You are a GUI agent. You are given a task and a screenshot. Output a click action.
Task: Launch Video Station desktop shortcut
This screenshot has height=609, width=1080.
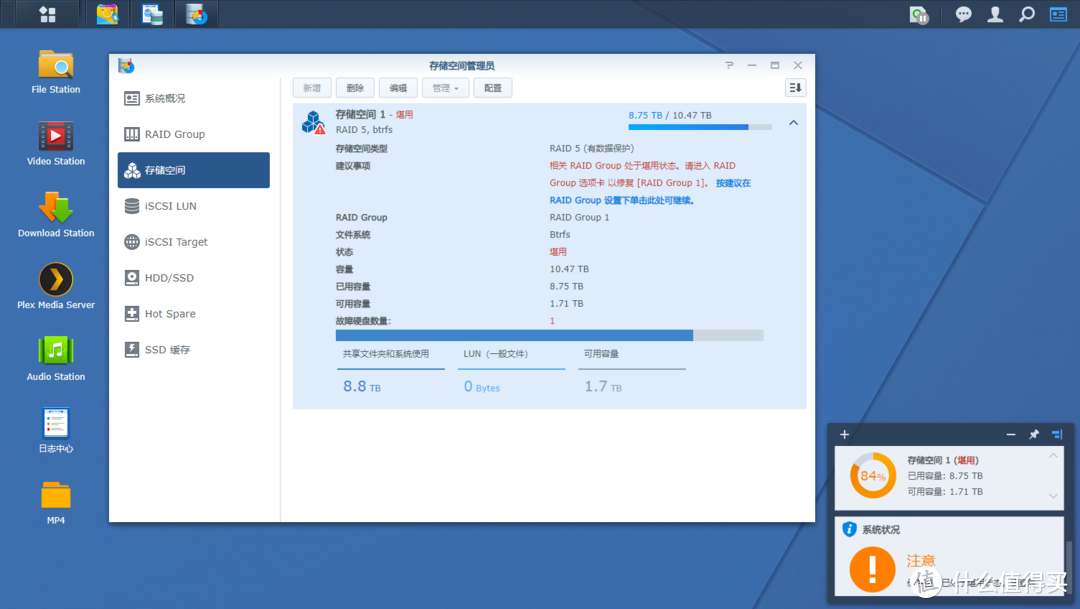[56, 143]
